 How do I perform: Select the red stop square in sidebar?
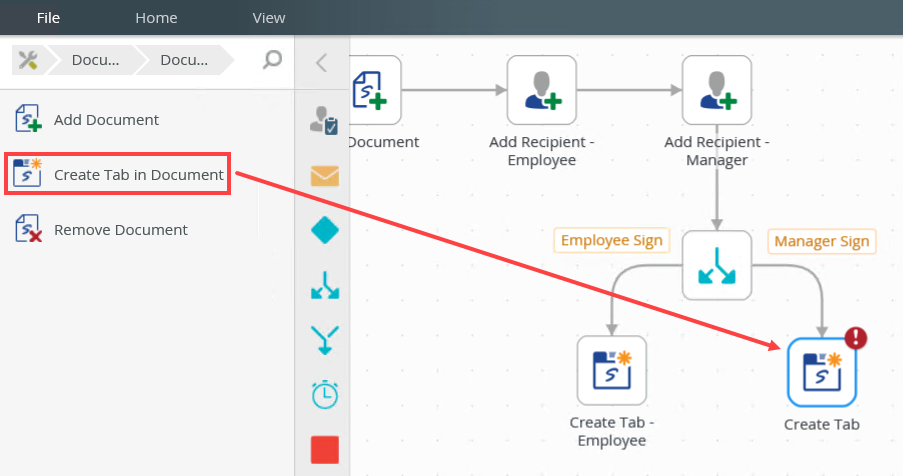click(325, 450)
